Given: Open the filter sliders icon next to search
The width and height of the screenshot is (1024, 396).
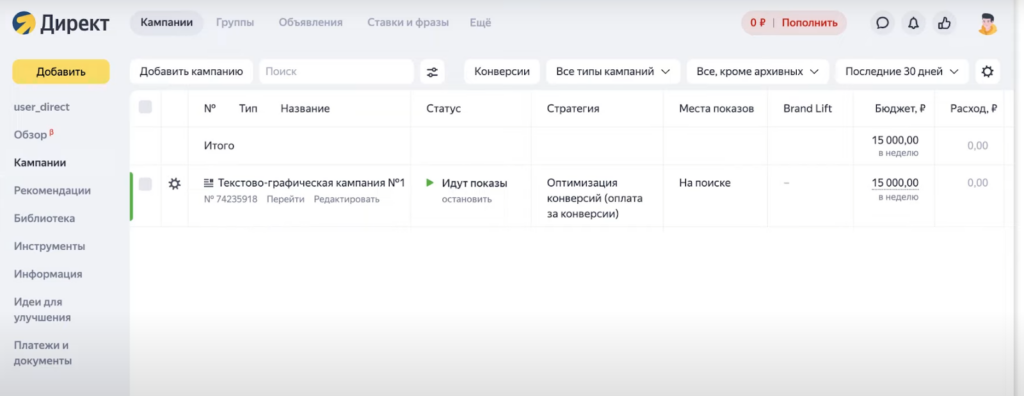Looking at the screenshot, I should pos(432,72).
